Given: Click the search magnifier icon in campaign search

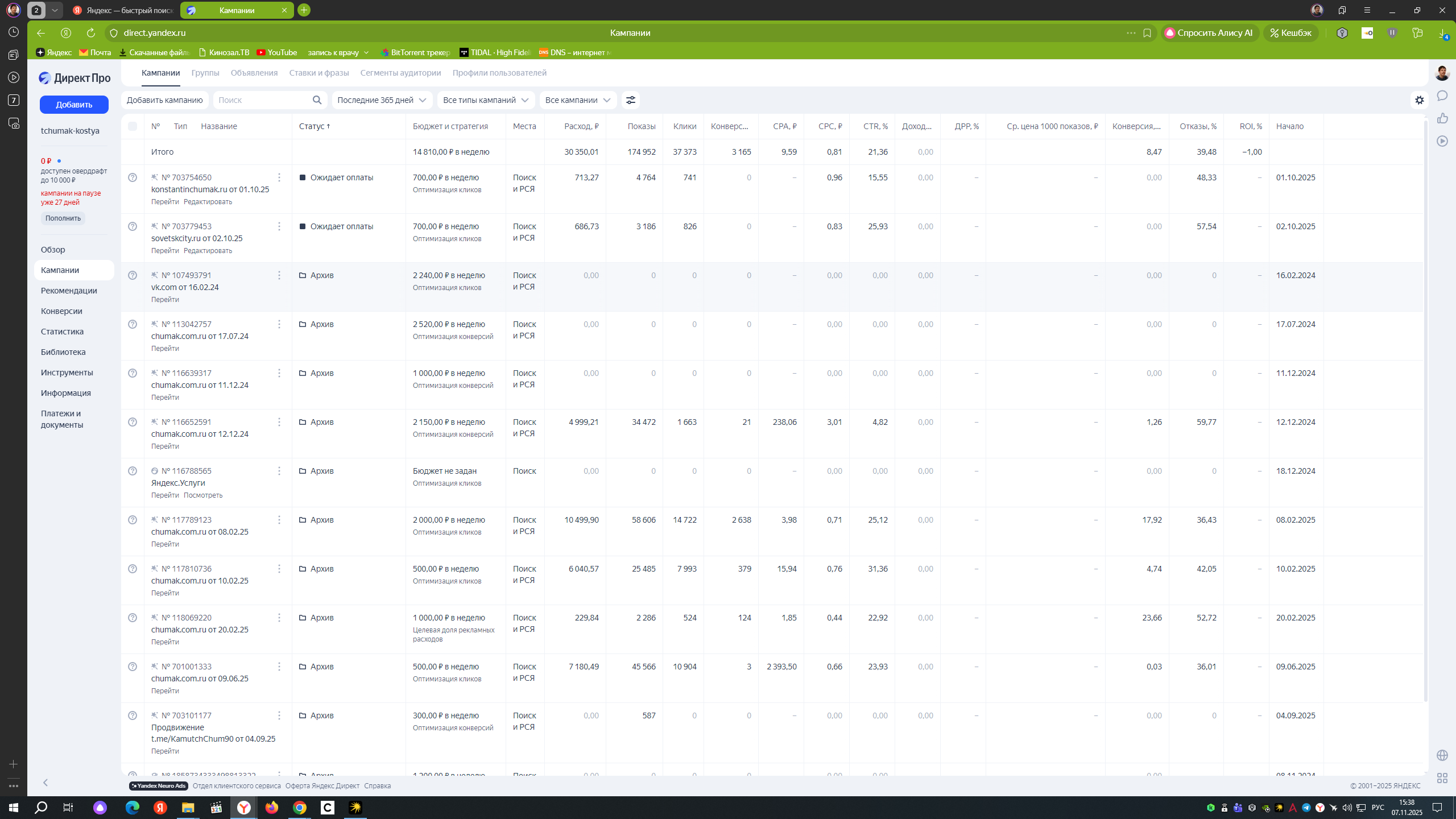Looking at the screenshot, I should point(317,100).
